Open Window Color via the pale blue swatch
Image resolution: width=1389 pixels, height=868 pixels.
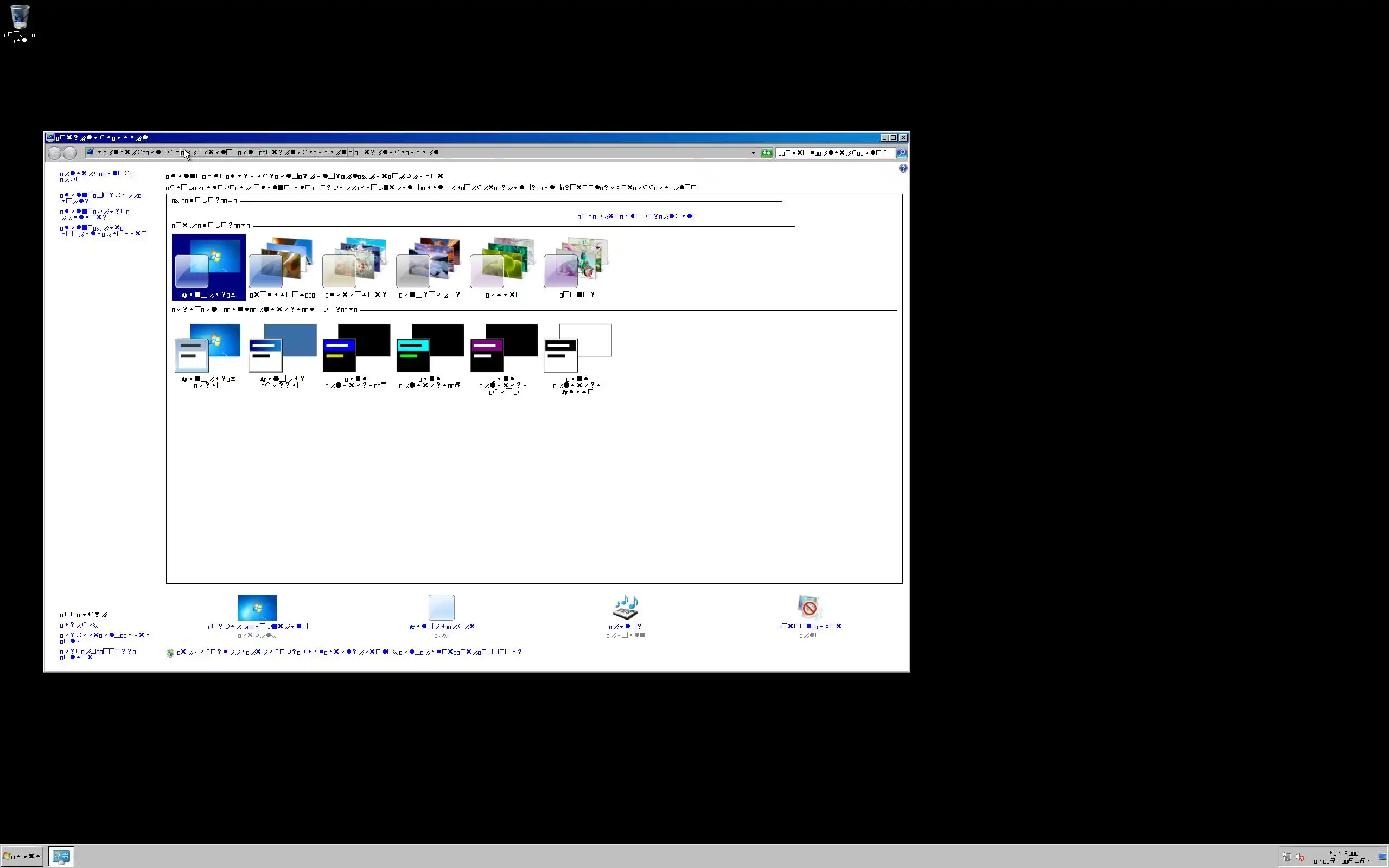point(441,608)
